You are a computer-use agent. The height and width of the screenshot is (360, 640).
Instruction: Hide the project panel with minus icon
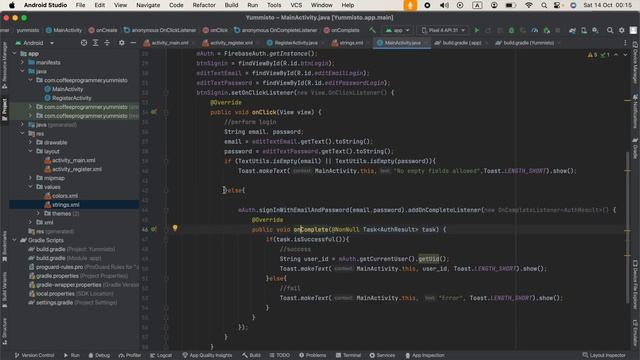click(133, 43)
